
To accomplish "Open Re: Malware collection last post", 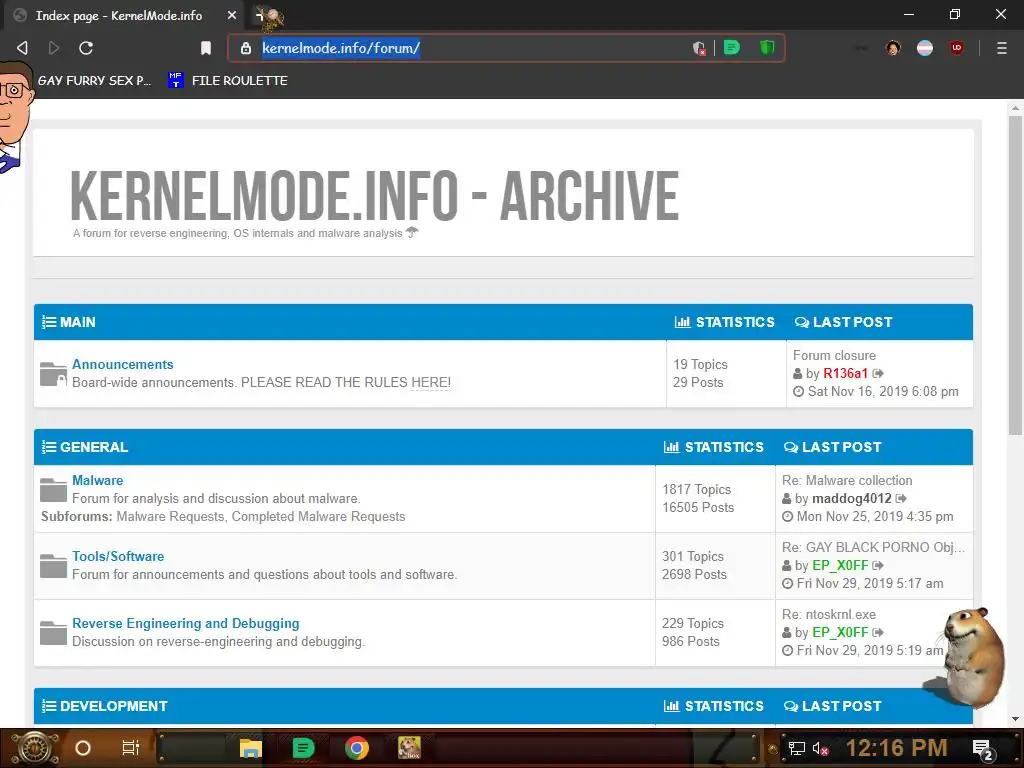I will [x=847, y=480].
